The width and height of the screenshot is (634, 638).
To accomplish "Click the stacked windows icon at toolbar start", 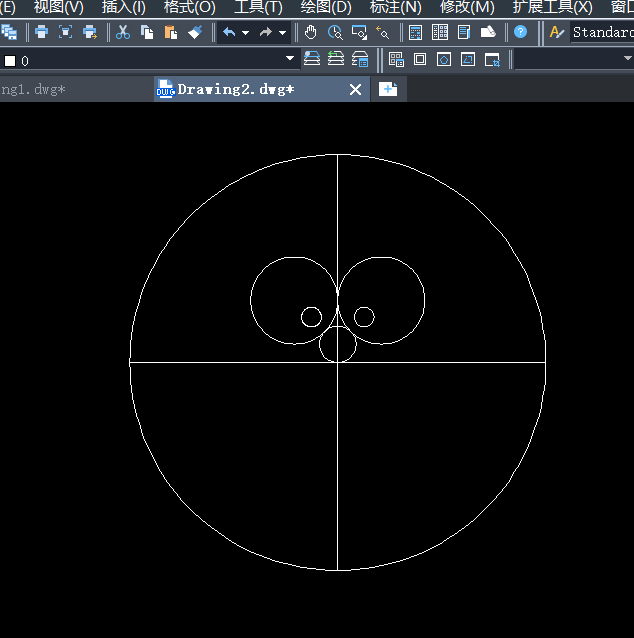I will tap(9, 32).
